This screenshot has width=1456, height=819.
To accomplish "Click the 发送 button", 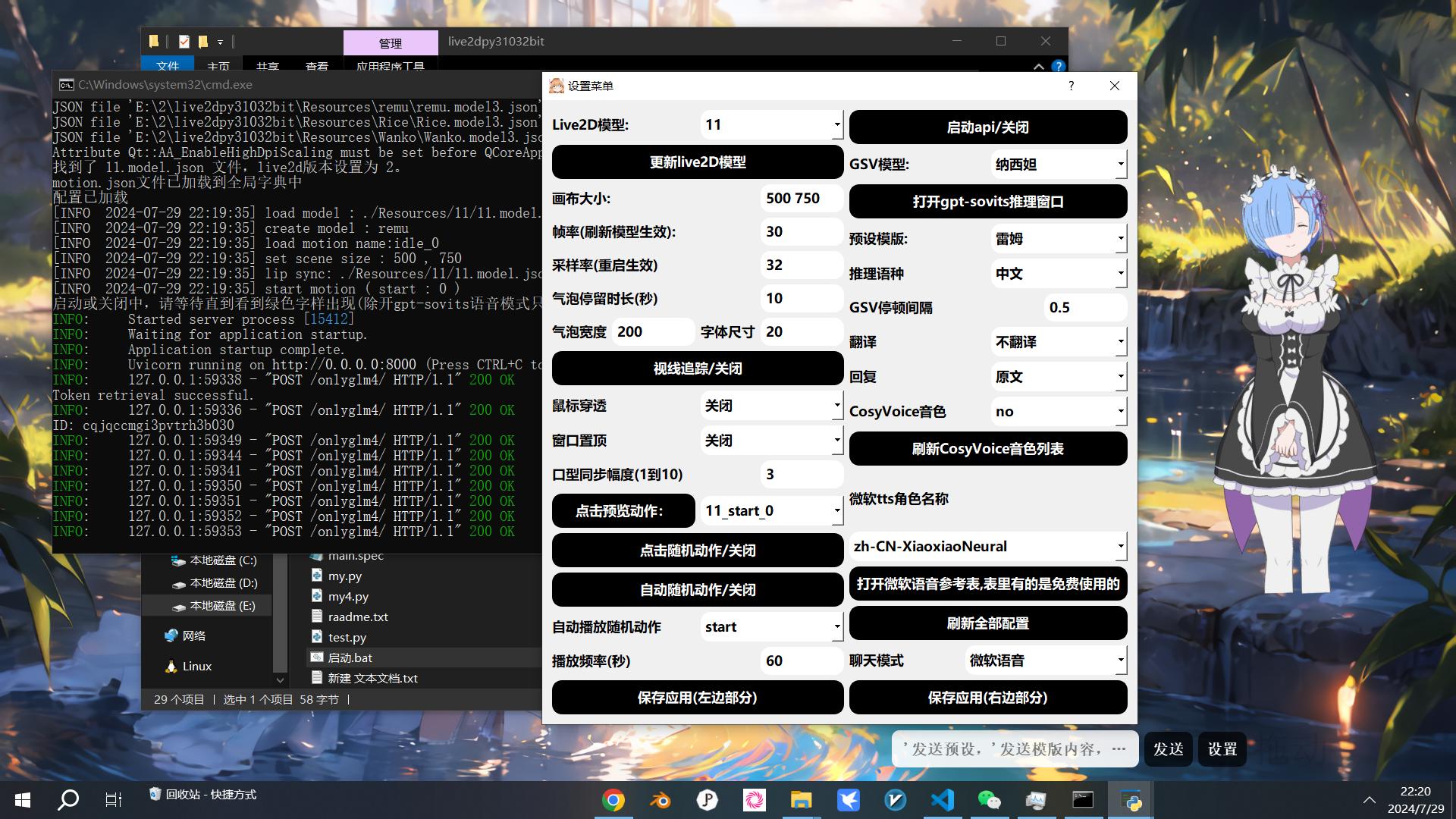I will tap(1169, 749).
